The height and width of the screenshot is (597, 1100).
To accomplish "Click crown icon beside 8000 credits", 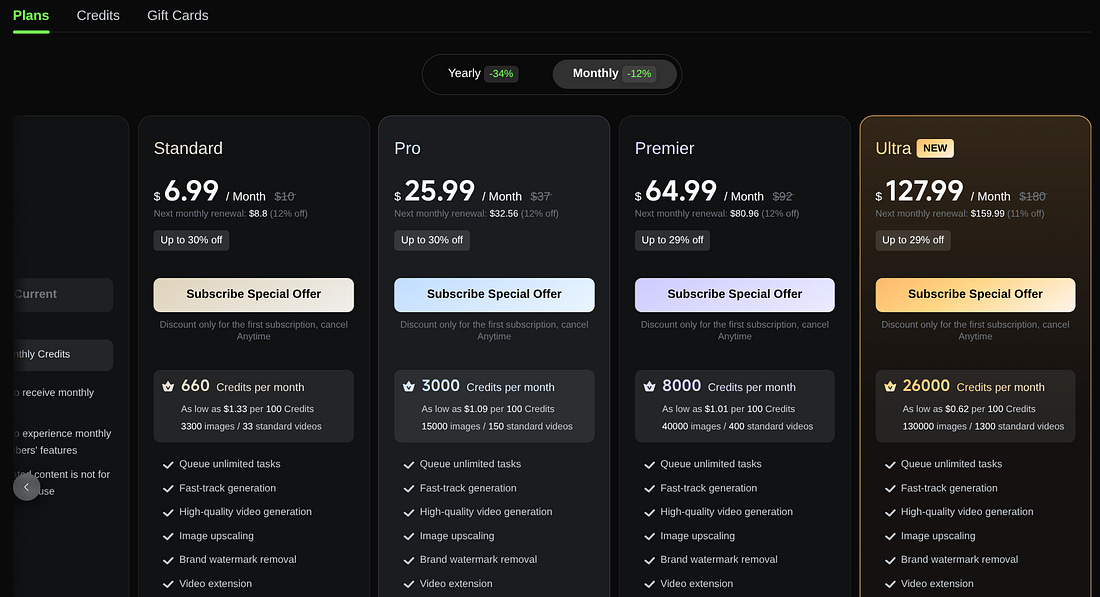I will (650, 387).
